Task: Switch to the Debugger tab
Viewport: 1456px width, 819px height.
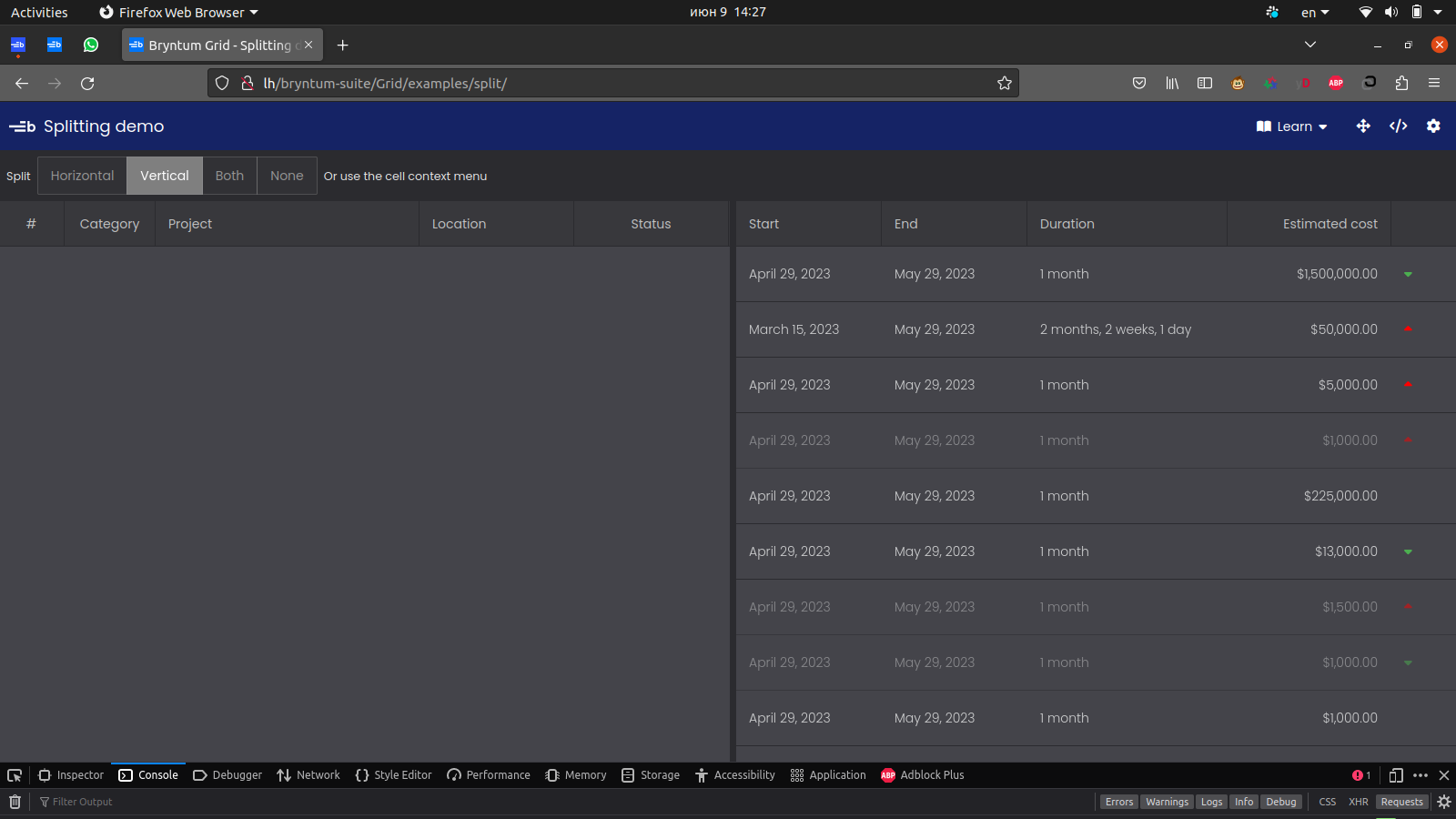Action: [x=227, y=774]
